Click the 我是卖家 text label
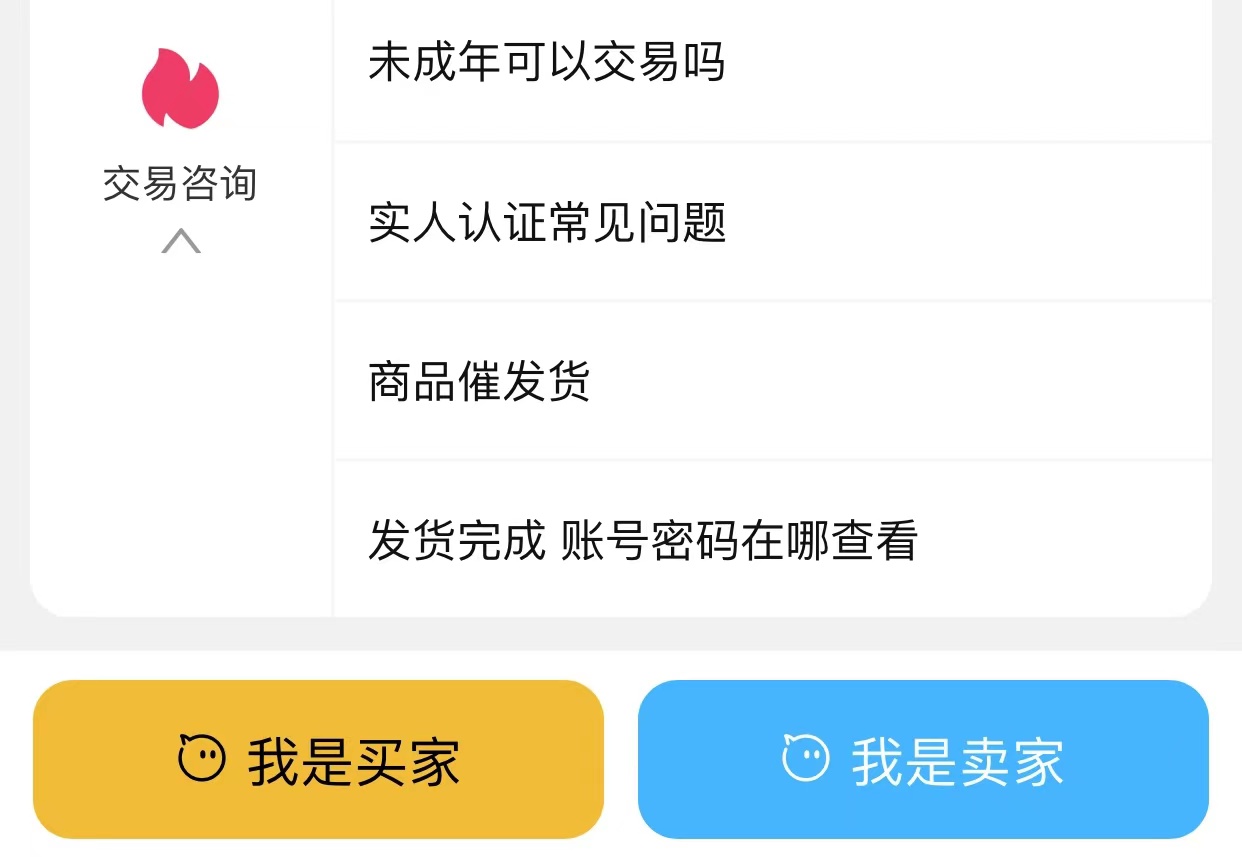 pyautogui.click(x=958, y=762)
